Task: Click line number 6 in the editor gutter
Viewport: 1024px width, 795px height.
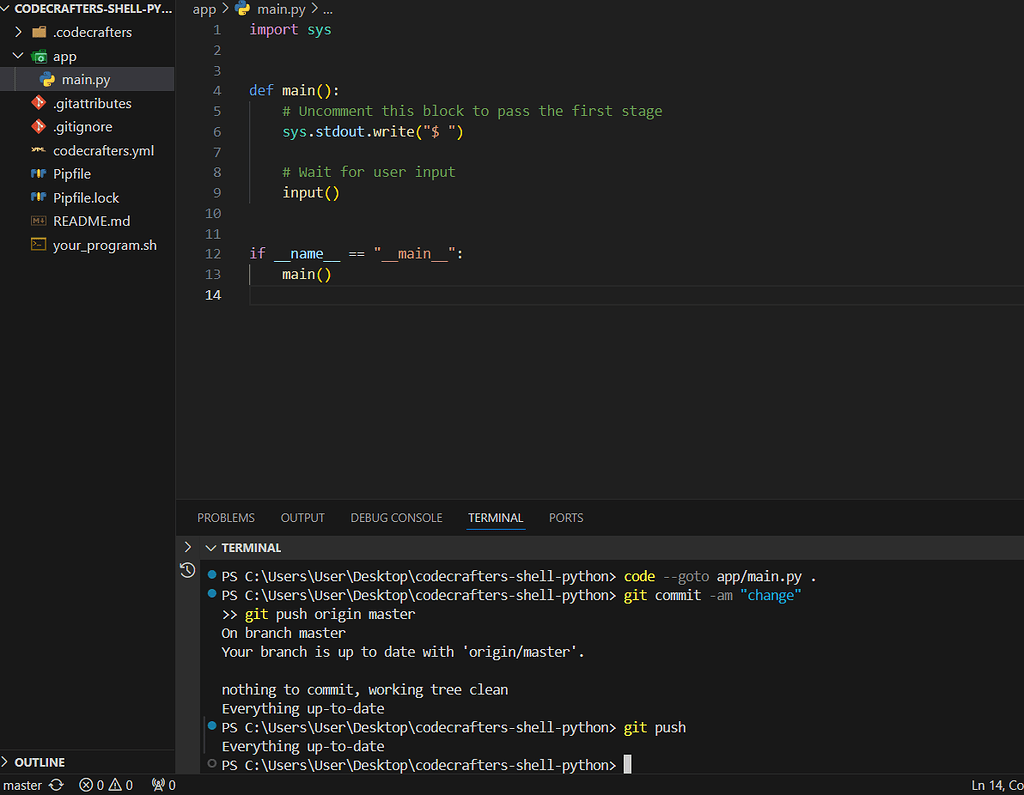Action: pos(217,131)
